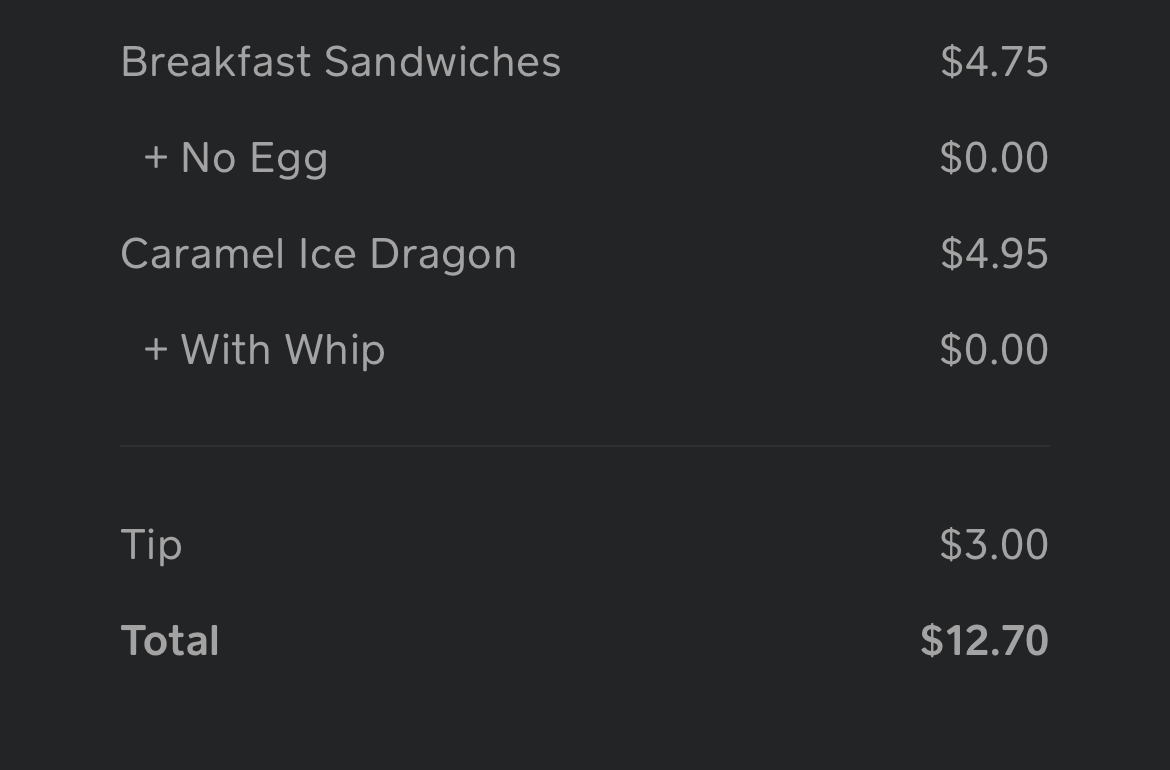Click the word Caramel in the drink name
The width and height of the screenshot is (1170, 770).
202,254
